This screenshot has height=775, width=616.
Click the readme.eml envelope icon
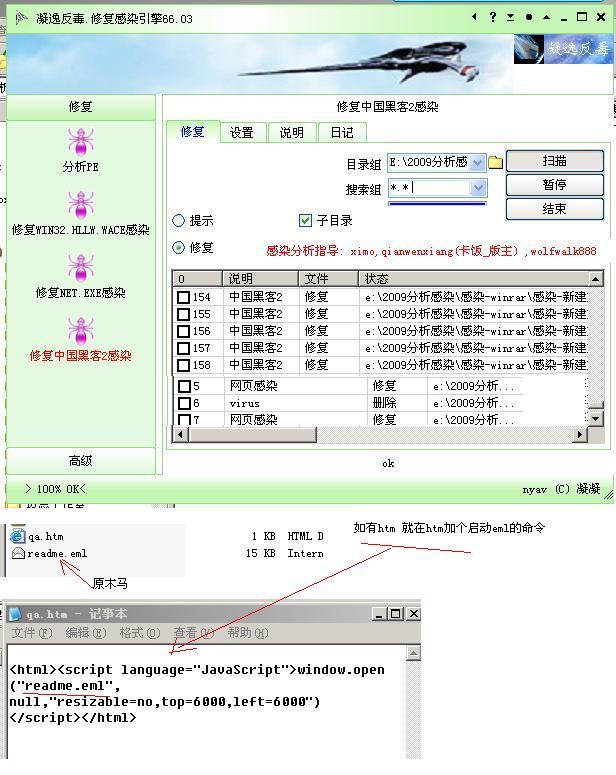(x=18, y=554)
